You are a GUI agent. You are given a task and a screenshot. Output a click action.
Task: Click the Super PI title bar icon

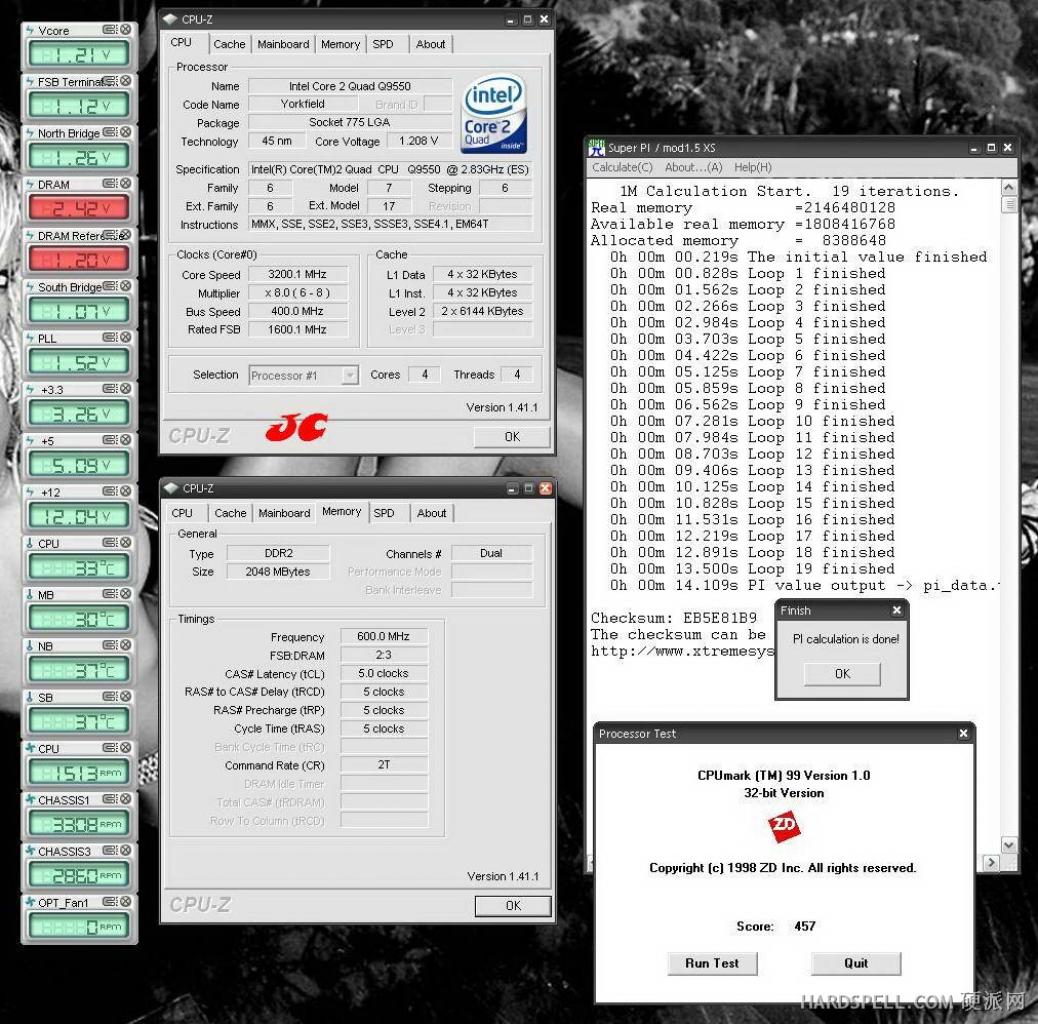pos(596,148)
